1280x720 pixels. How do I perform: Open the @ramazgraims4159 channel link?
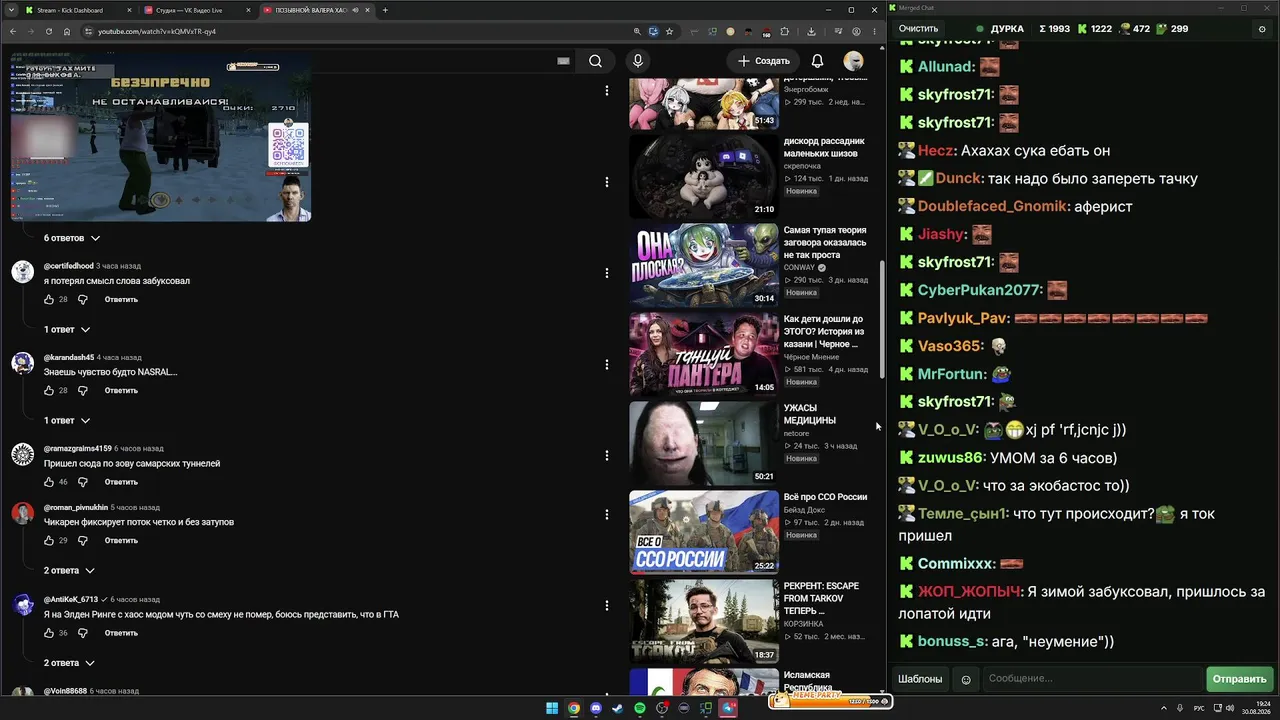click(x=78, y=449)
